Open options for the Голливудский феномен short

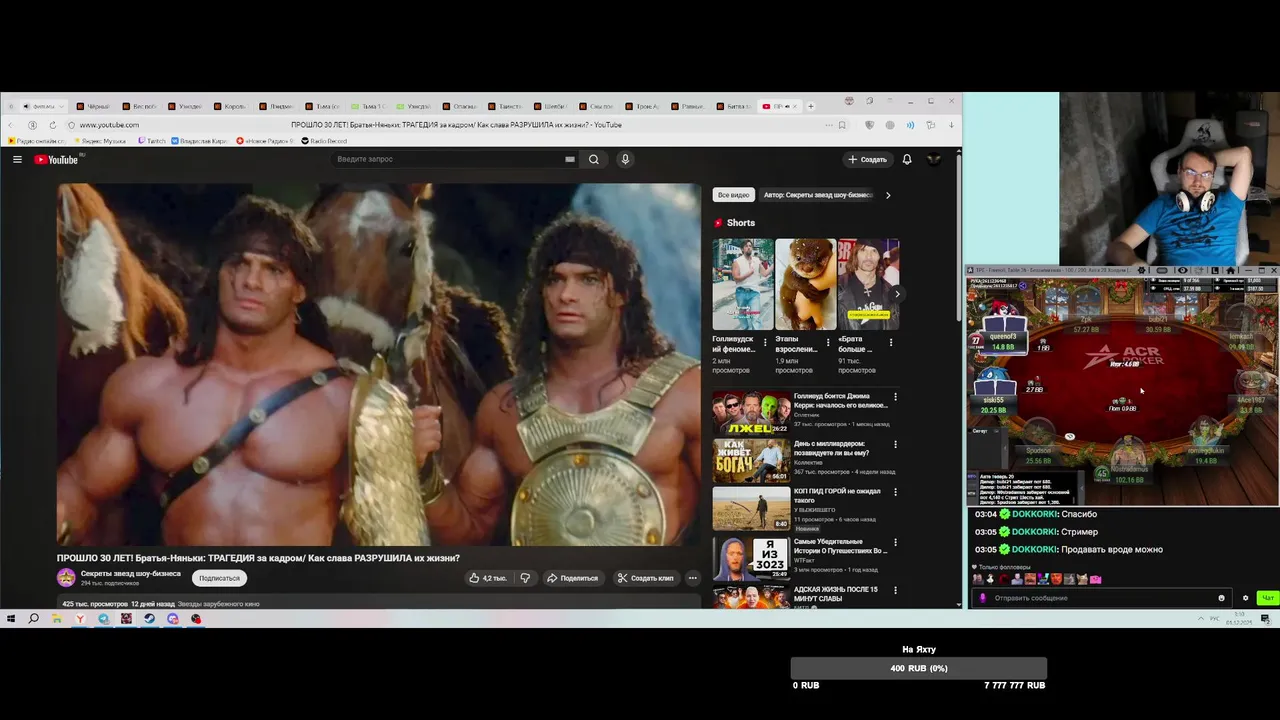pos(765,342)
